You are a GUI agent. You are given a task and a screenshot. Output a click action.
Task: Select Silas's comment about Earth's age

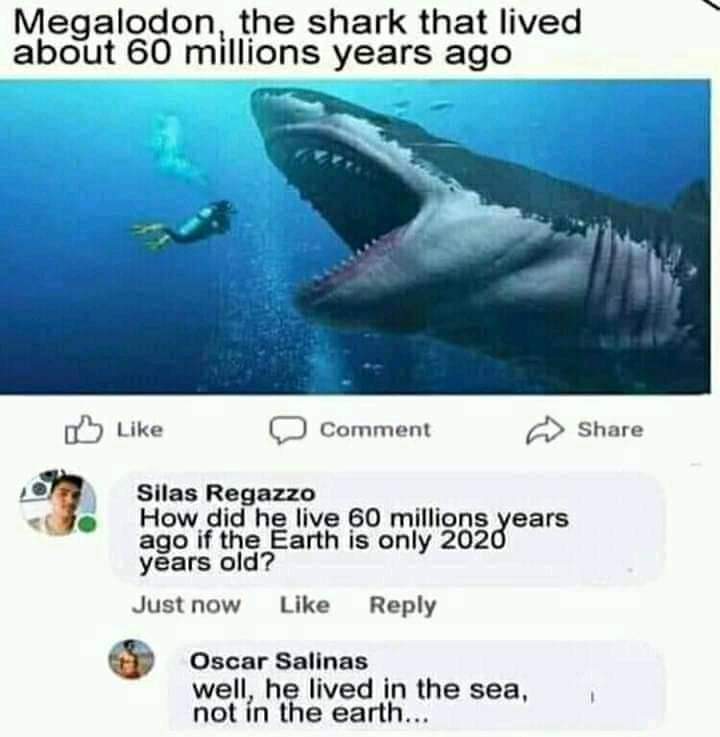(x=353, y=540)
